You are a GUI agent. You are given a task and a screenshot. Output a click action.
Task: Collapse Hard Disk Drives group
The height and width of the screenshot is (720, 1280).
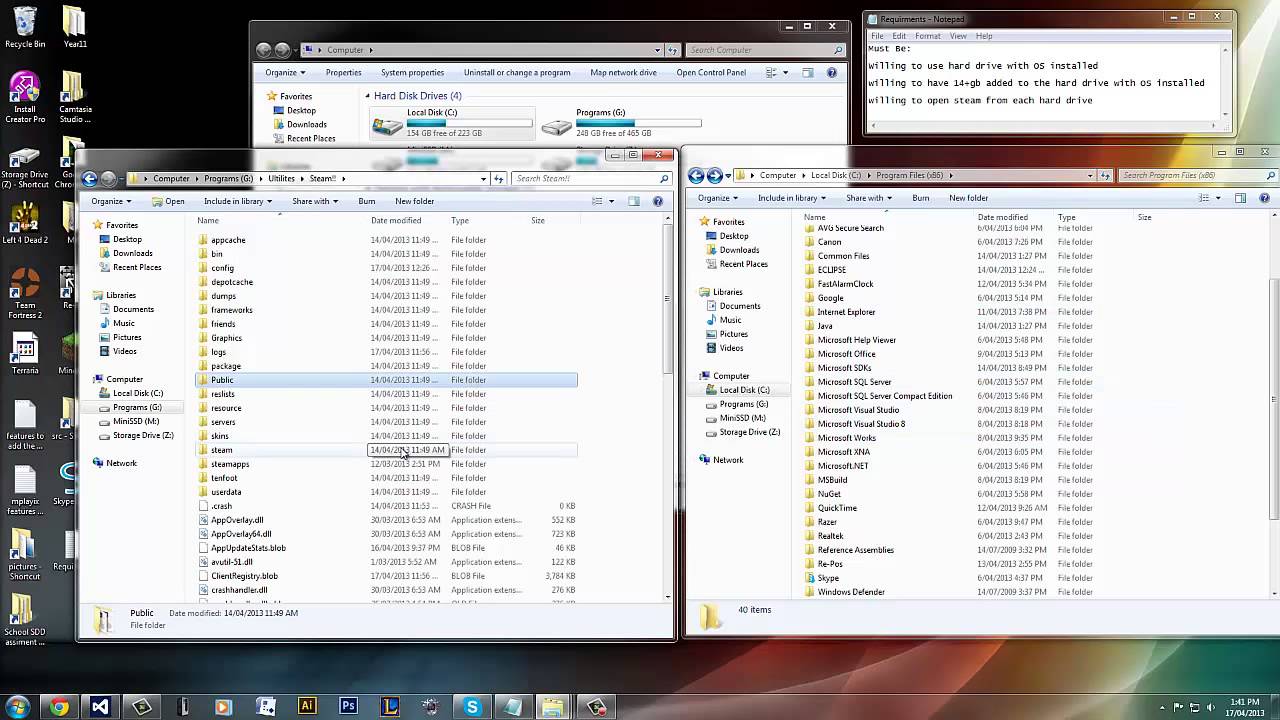(x=367, y=96)
